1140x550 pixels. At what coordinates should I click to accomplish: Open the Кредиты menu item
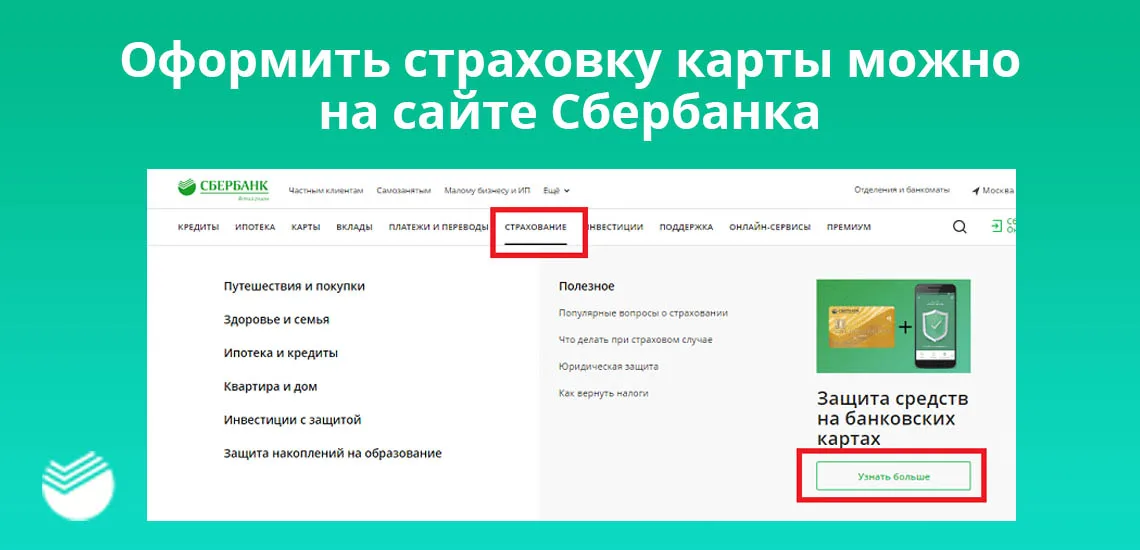point(198,227)
